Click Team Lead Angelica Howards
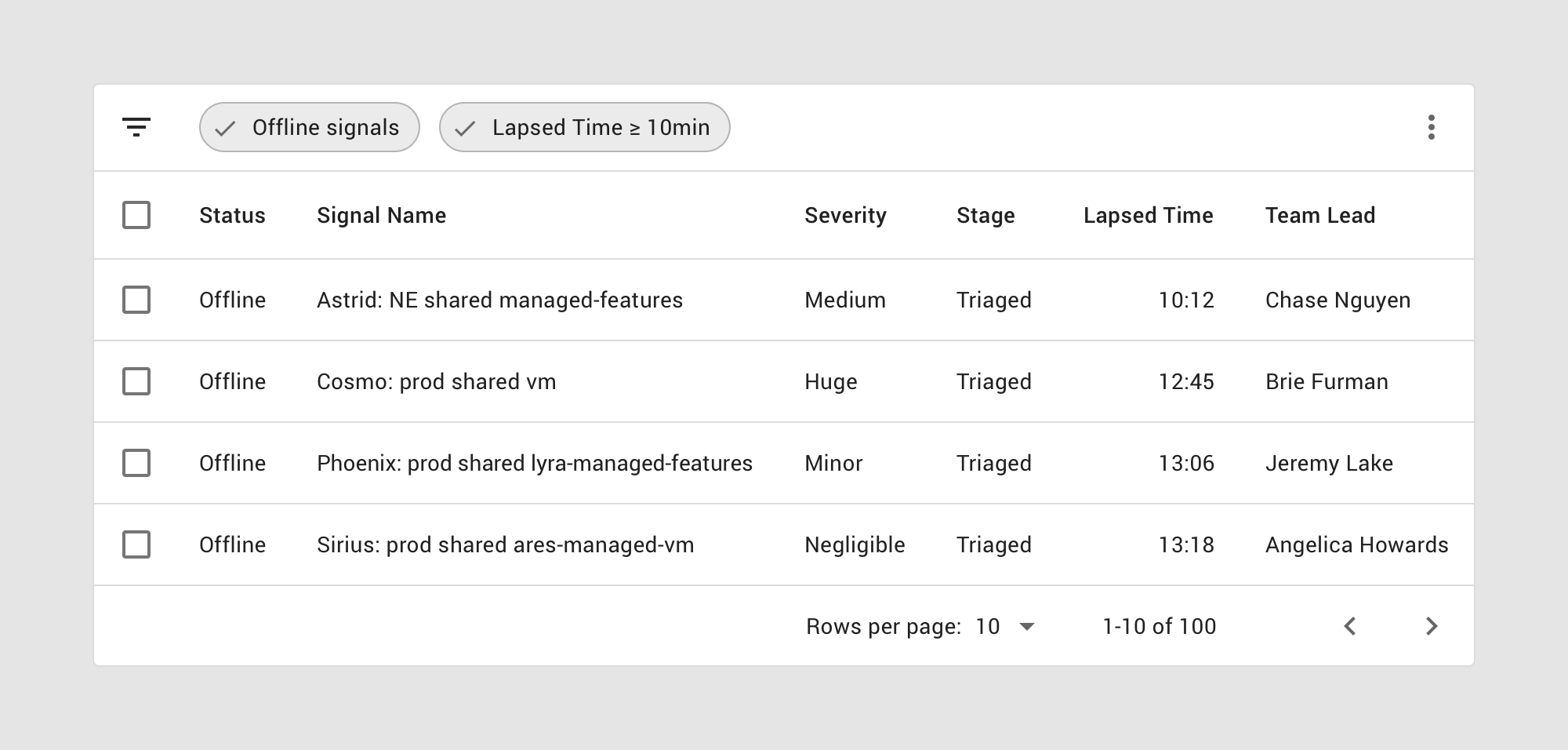The width and height of the screenshot is (1568, 750). tap(1357, 544)
